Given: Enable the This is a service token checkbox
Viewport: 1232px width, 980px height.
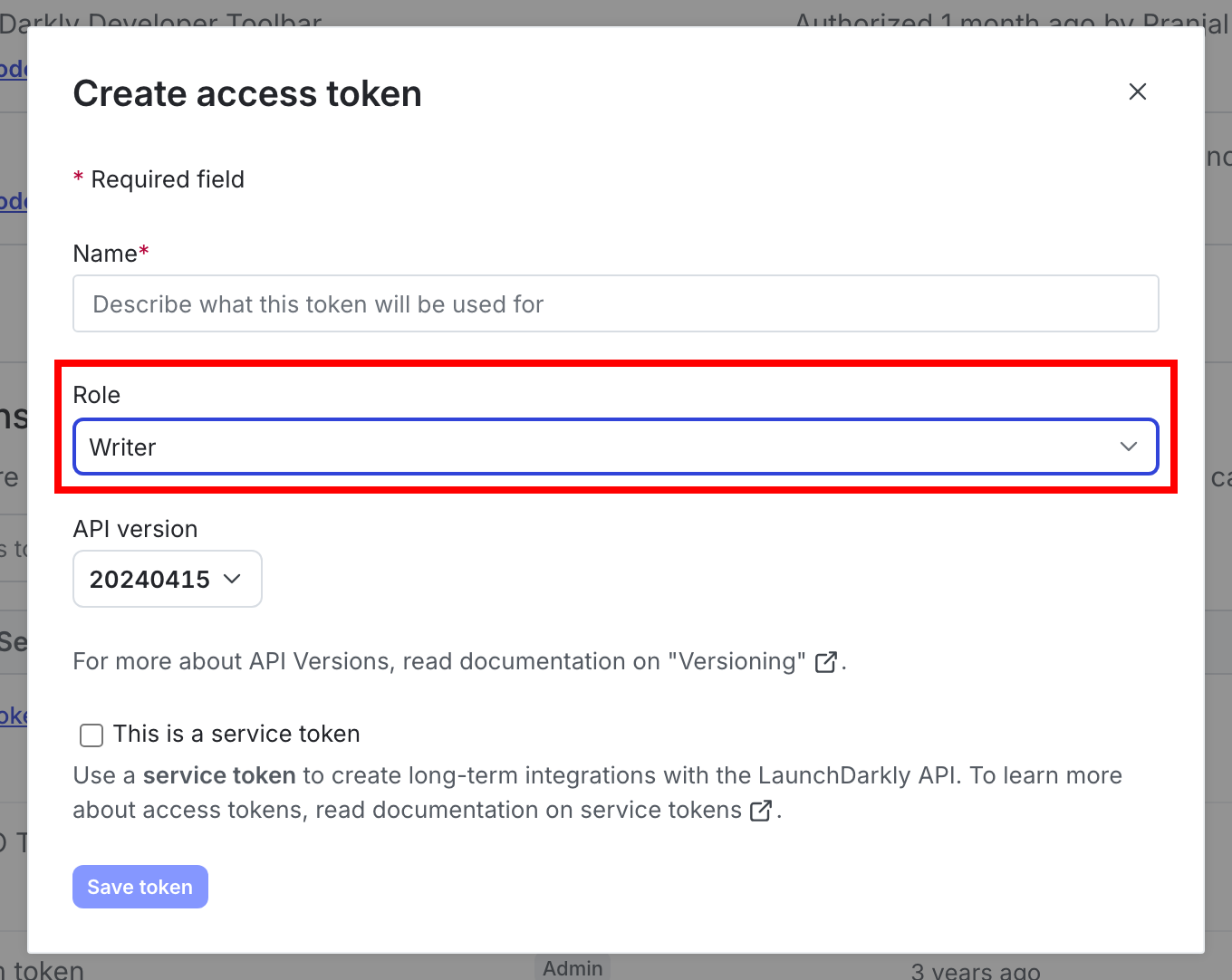Looking at the screenshot, I should [91, 735].
